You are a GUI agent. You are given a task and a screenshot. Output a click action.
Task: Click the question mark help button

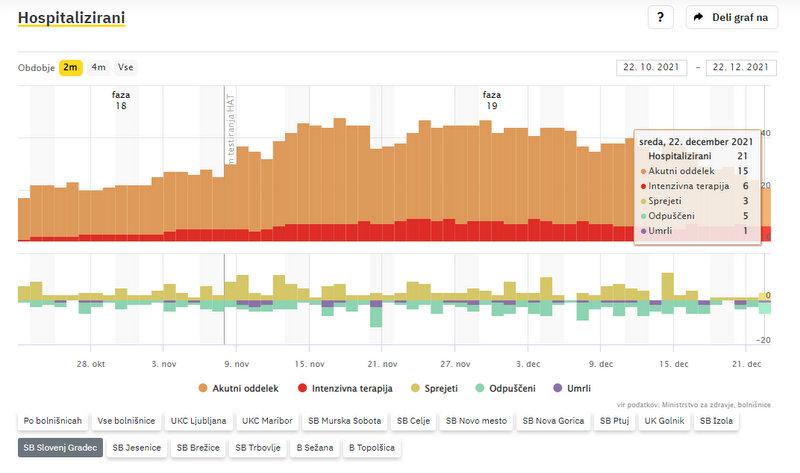(661, 17)
